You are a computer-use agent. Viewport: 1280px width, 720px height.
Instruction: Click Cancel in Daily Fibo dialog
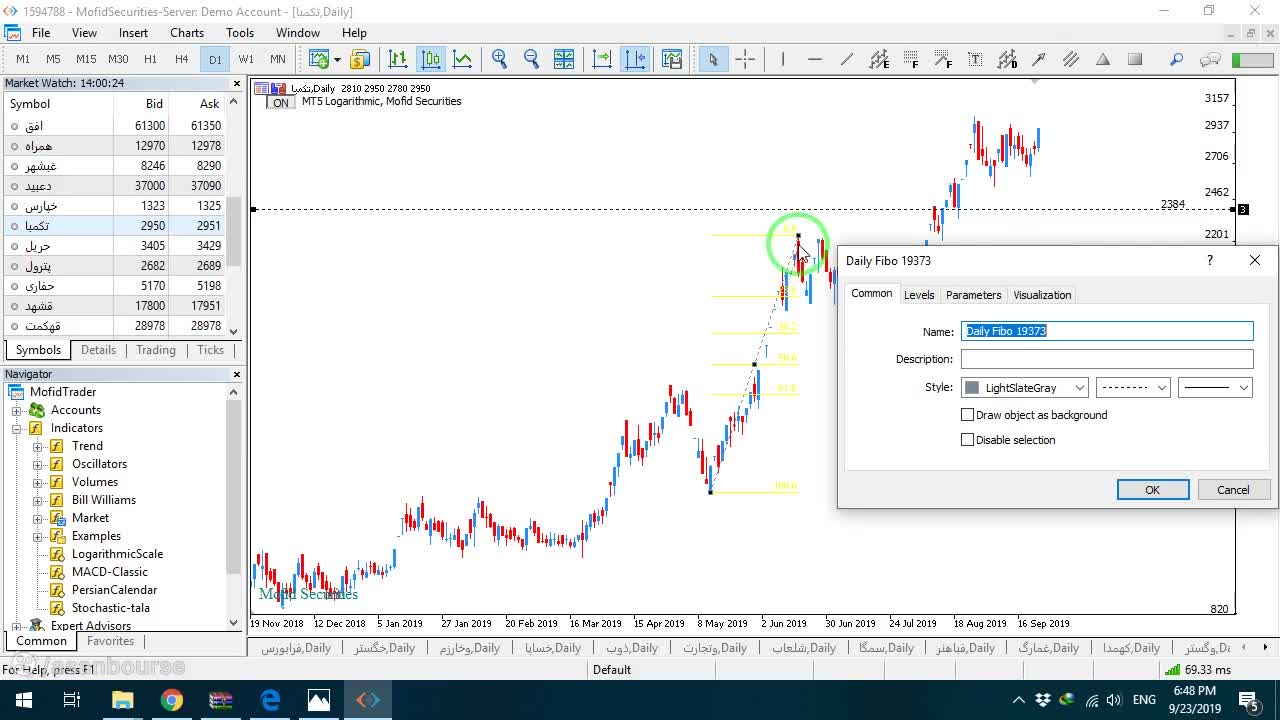1233,490
